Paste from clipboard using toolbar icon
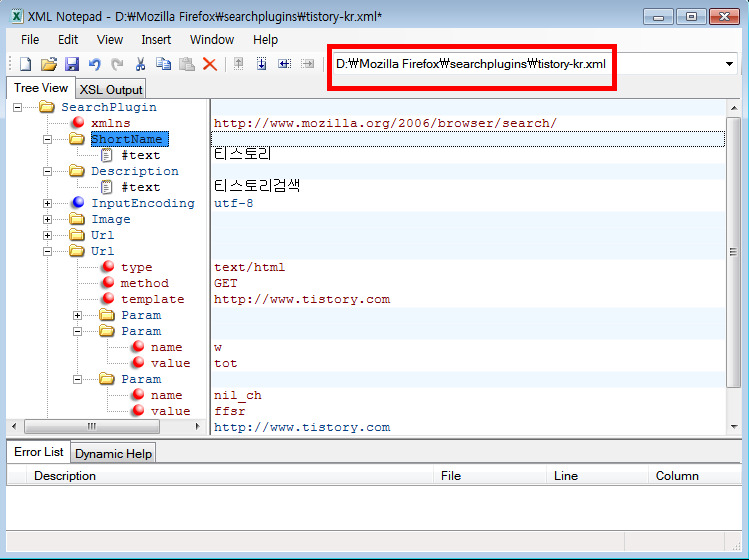 point(187,64)
